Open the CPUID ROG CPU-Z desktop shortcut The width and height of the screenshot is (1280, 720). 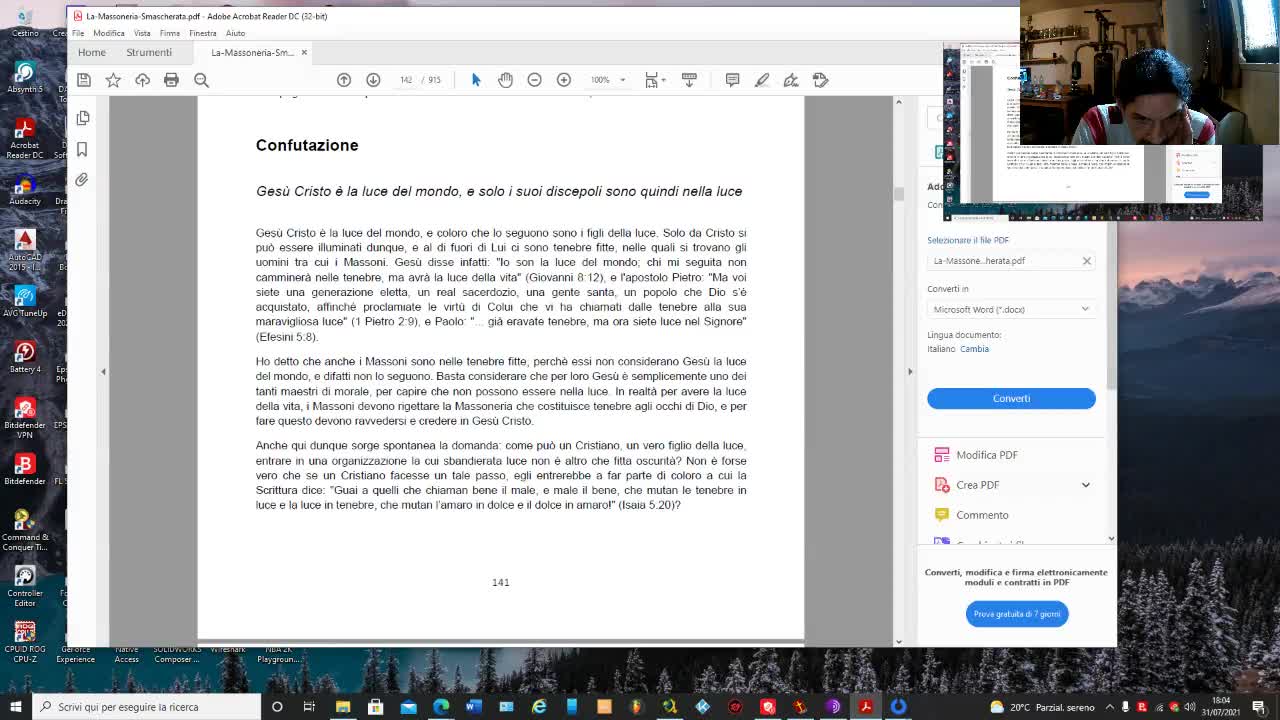(x=24, y=641)
